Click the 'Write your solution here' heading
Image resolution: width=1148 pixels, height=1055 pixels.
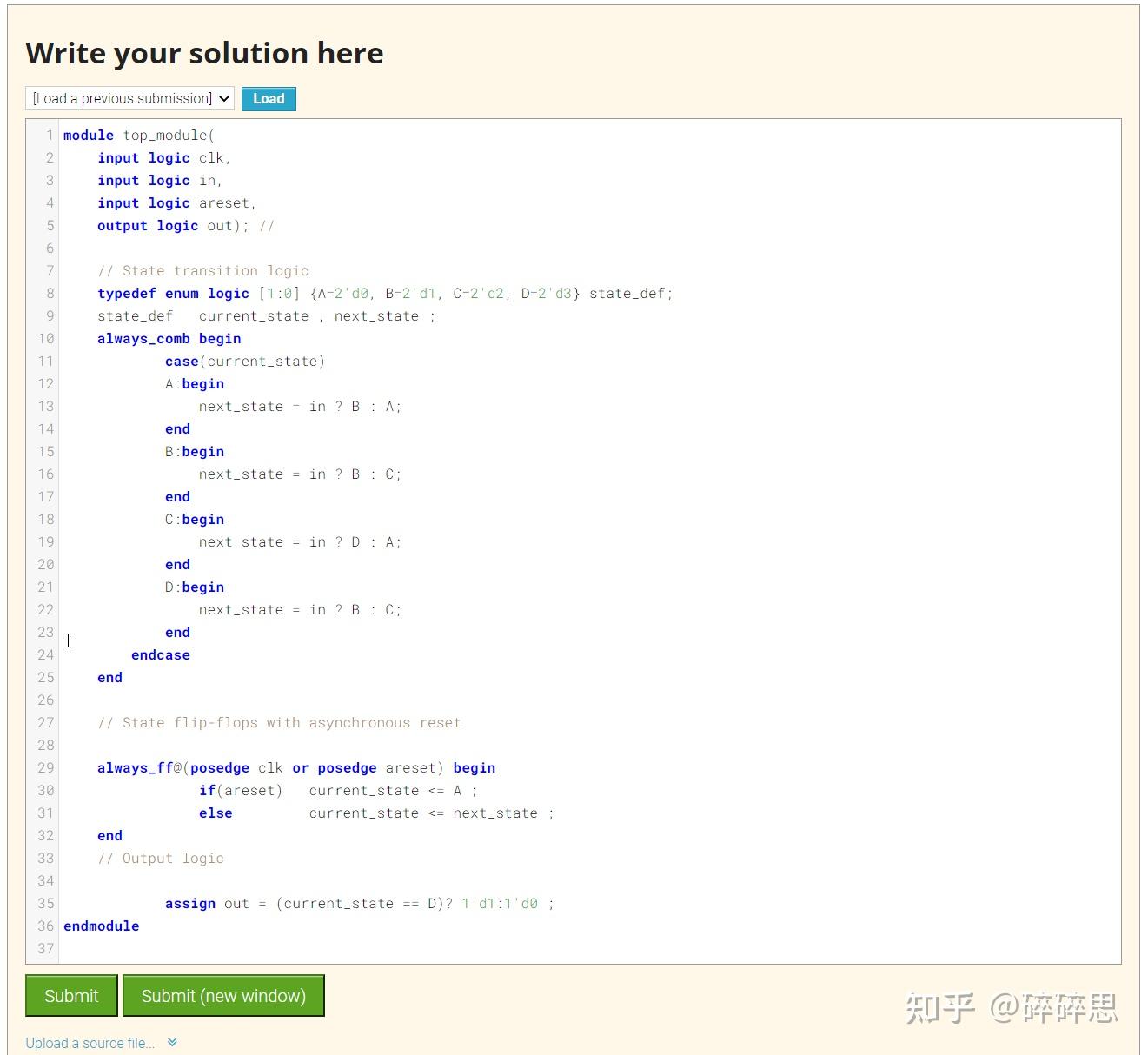click(204, 53)
